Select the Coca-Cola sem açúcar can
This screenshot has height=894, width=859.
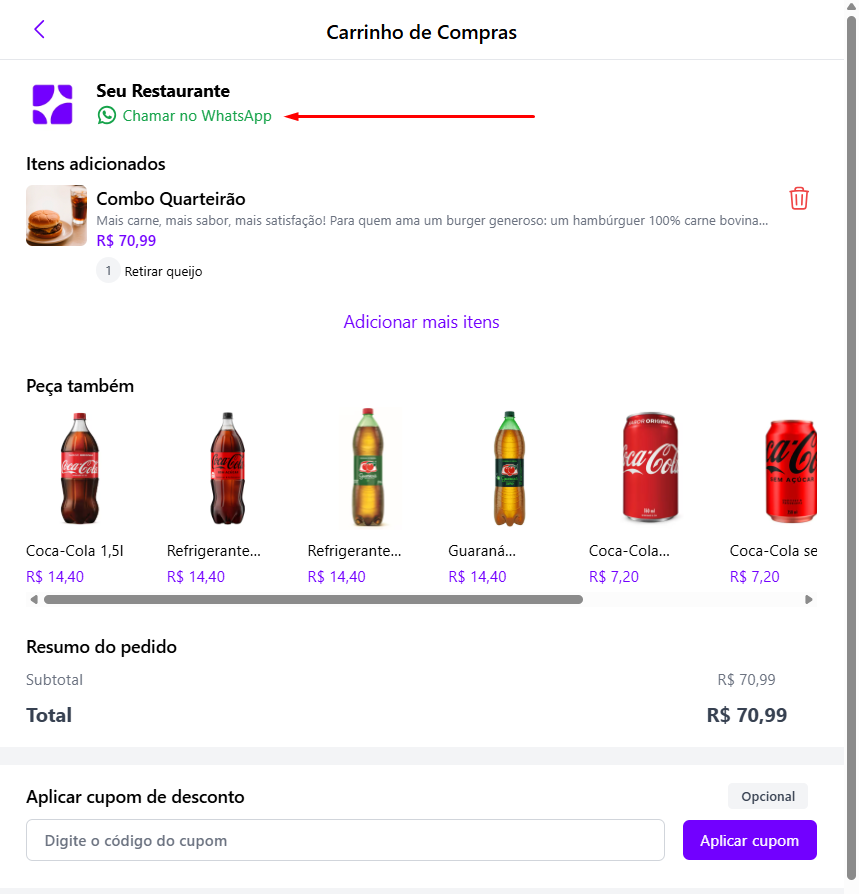[x=790, y=469]
